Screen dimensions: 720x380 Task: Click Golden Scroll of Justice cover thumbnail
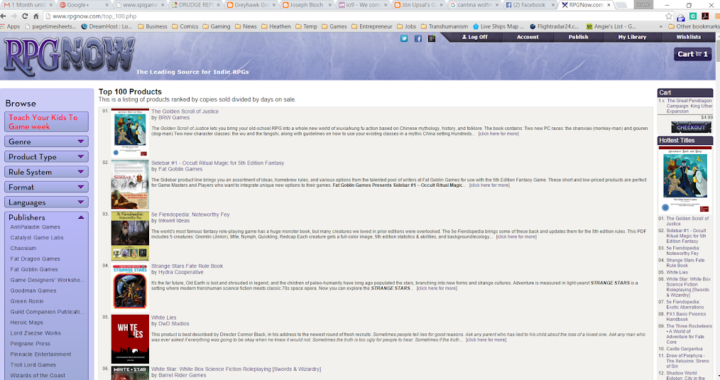click(130, 133)
